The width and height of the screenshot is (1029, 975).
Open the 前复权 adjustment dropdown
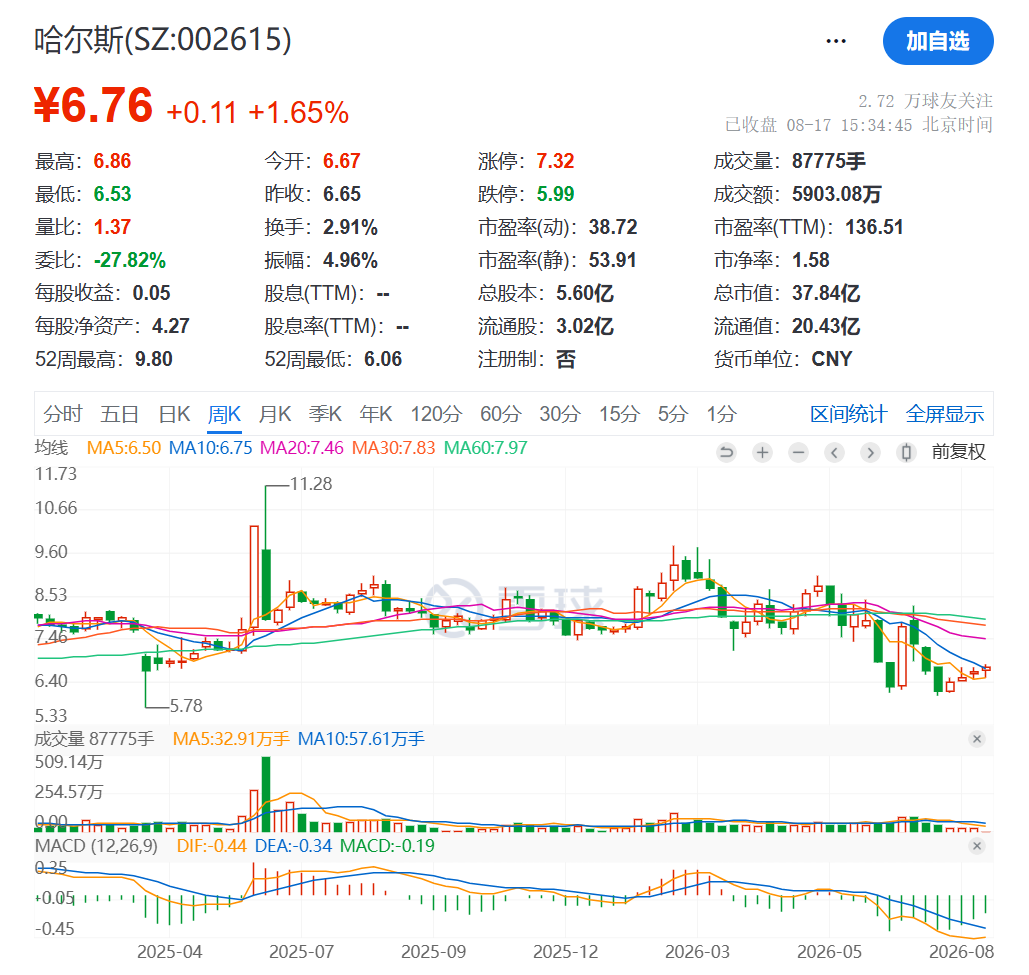959,452
